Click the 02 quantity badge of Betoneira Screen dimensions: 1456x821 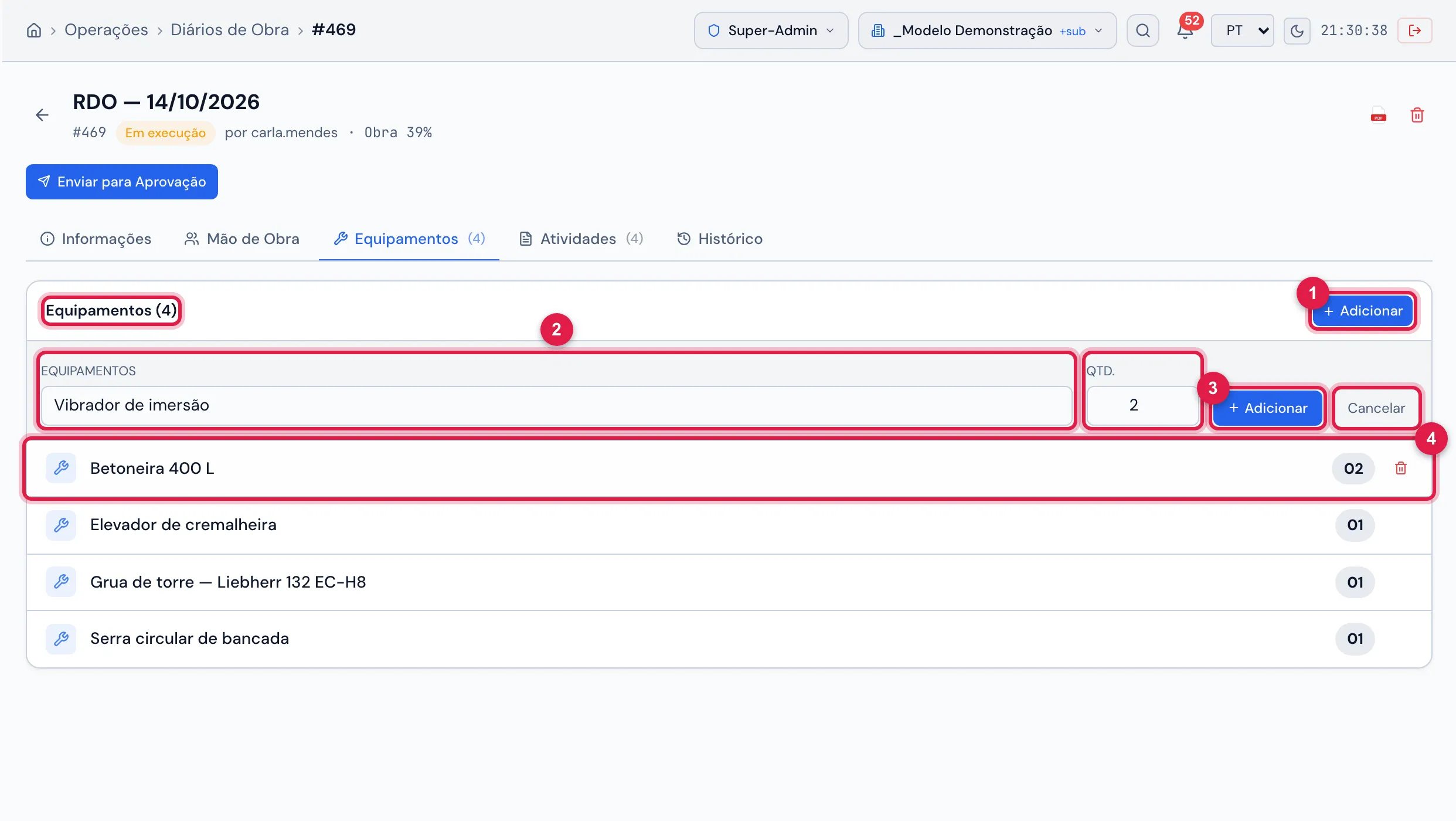pyautogui.click(x=1353, y=469)
